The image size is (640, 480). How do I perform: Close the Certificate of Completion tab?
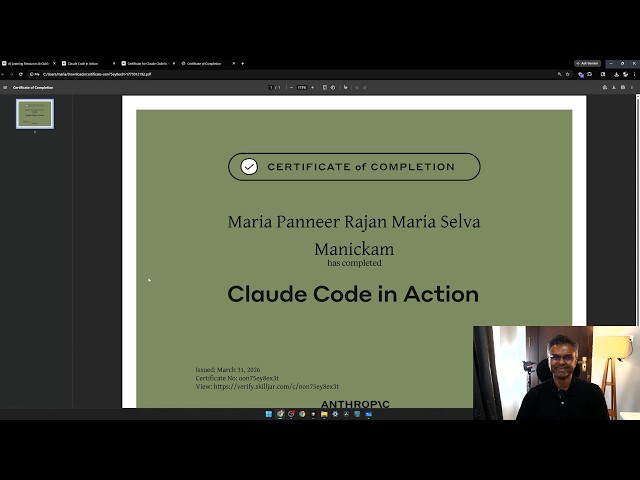pyautogui.click(x=233, y=63)
